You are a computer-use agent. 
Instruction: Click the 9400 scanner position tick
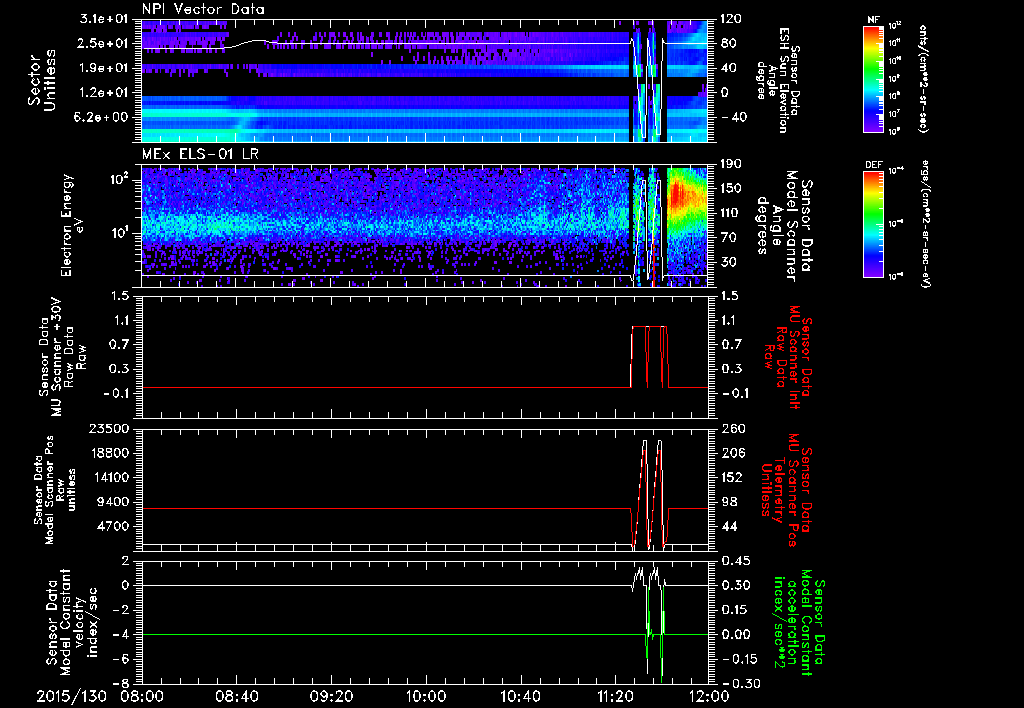(112, 502)
